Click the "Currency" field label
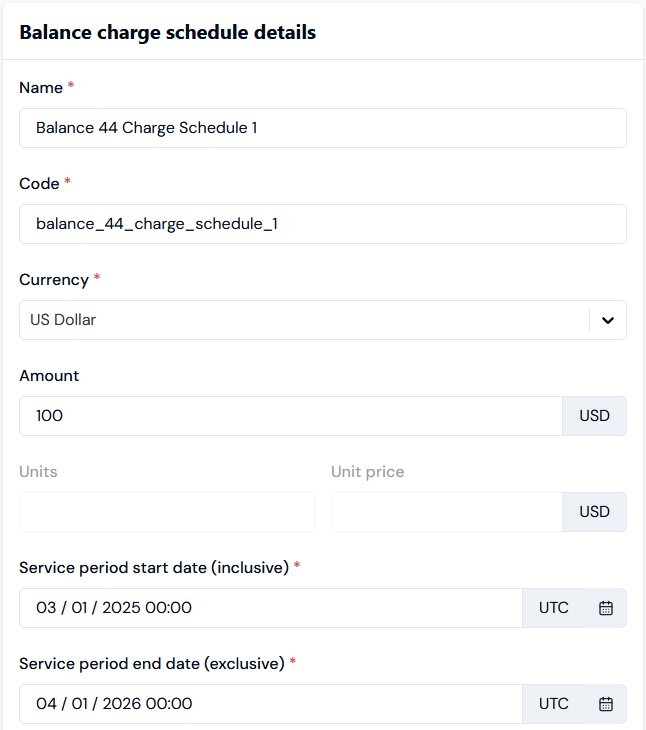The image size is (646, 730). click(x=54, y=280)
